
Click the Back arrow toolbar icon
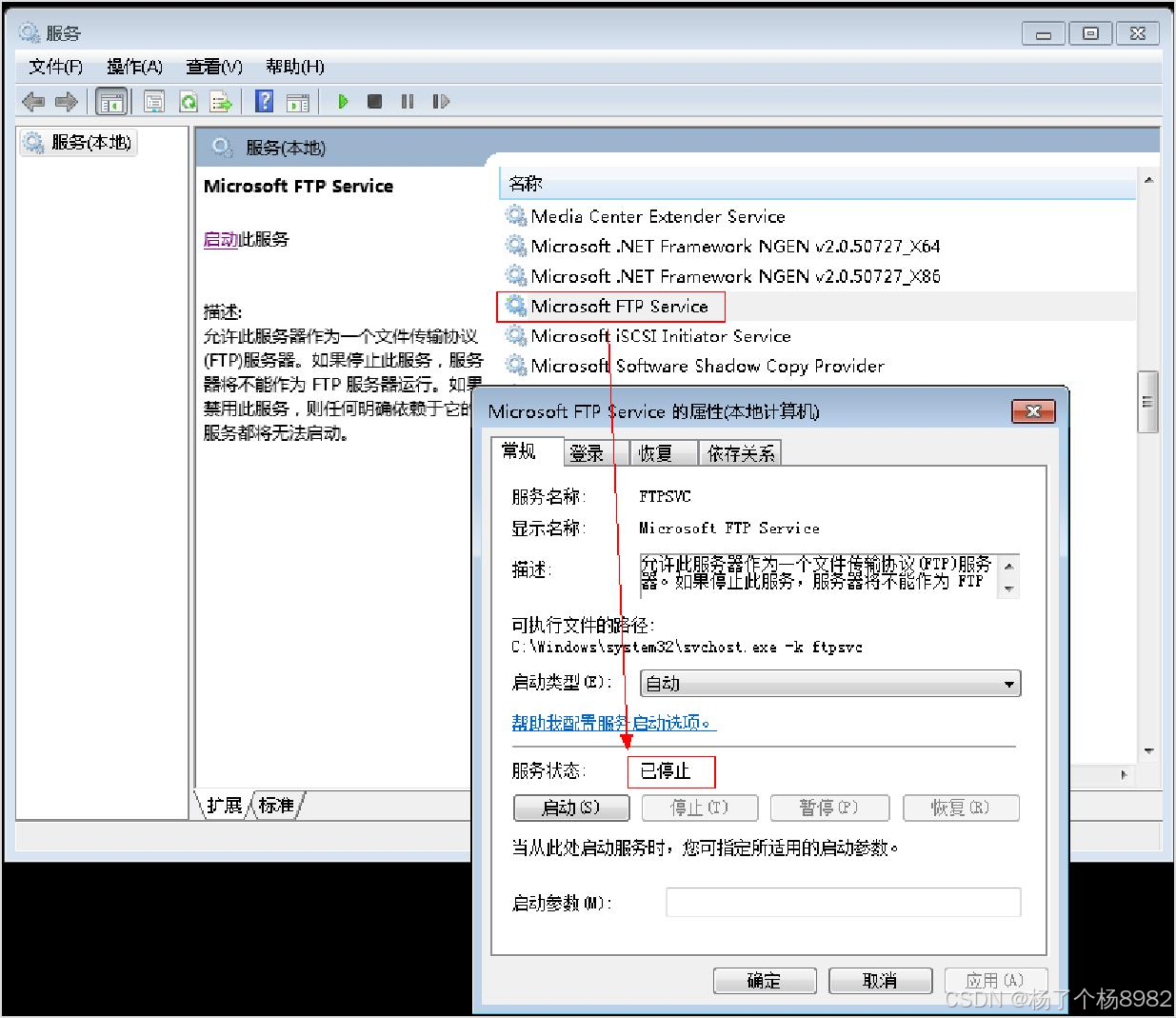33,101
